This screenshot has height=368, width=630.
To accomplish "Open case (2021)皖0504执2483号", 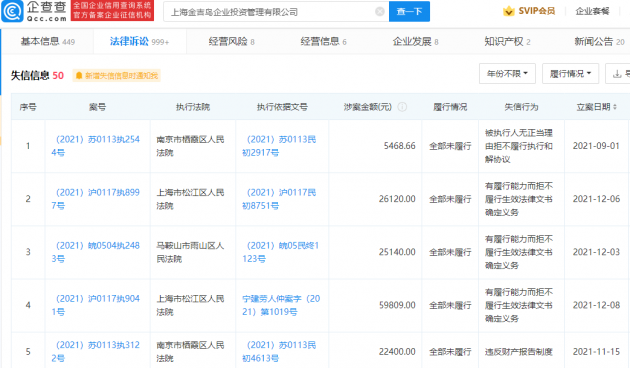I will [96, 252].
